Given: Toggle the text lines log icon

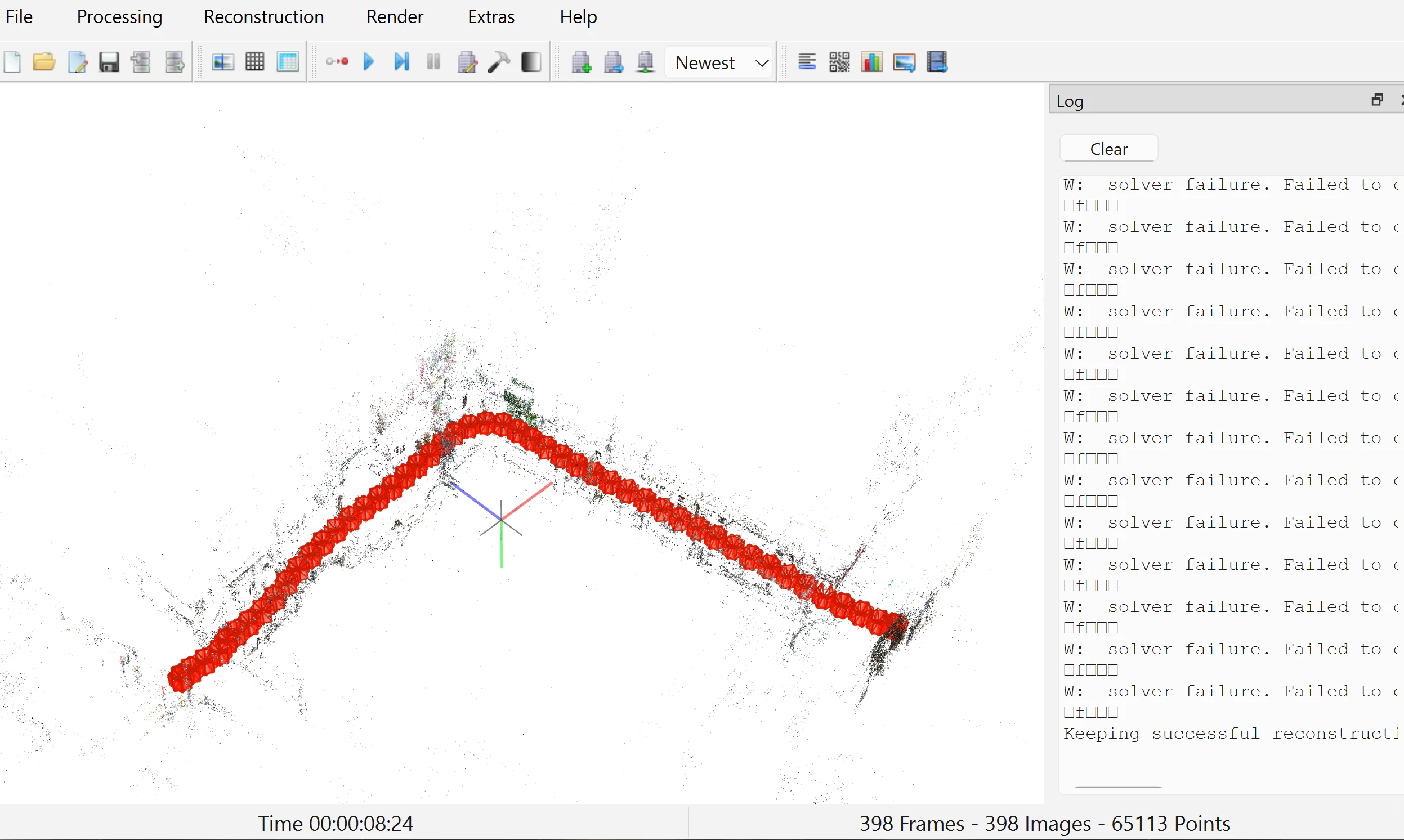Looking at the screenshot, I should click(x=807, y=61).
